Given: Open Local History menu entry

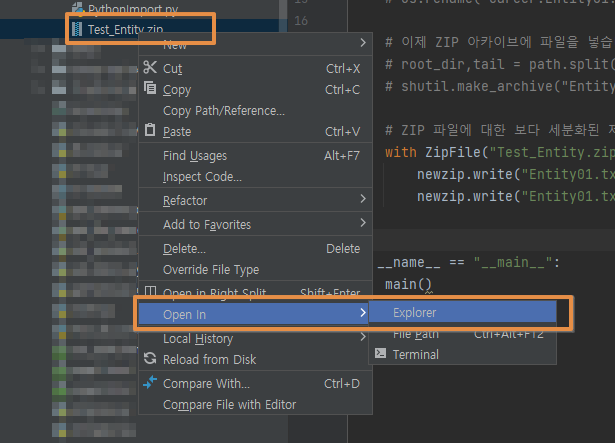Looking at the screenshot, I should click(255, 338).
